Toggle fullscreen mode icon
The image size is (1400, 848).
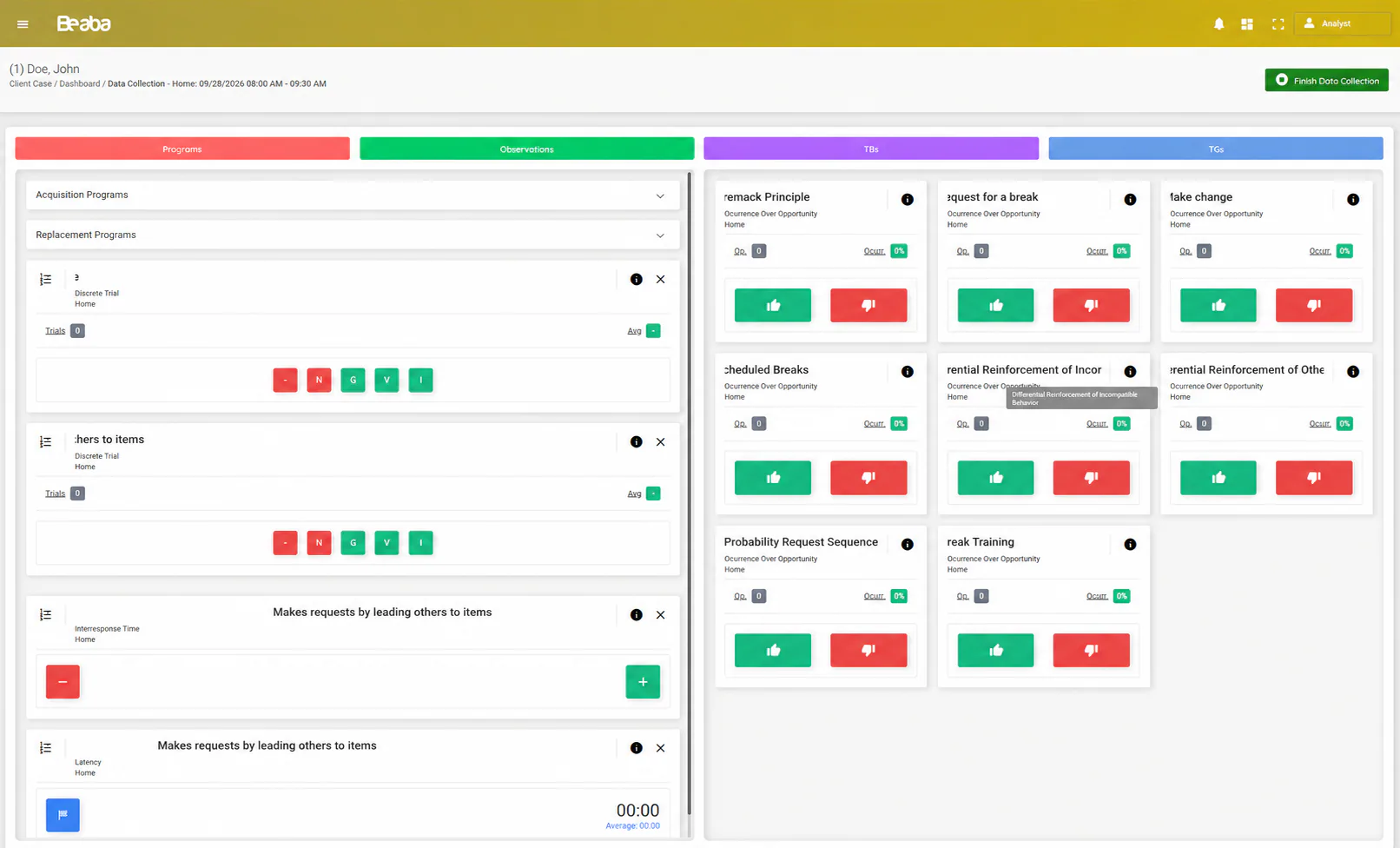[1278, 24]
